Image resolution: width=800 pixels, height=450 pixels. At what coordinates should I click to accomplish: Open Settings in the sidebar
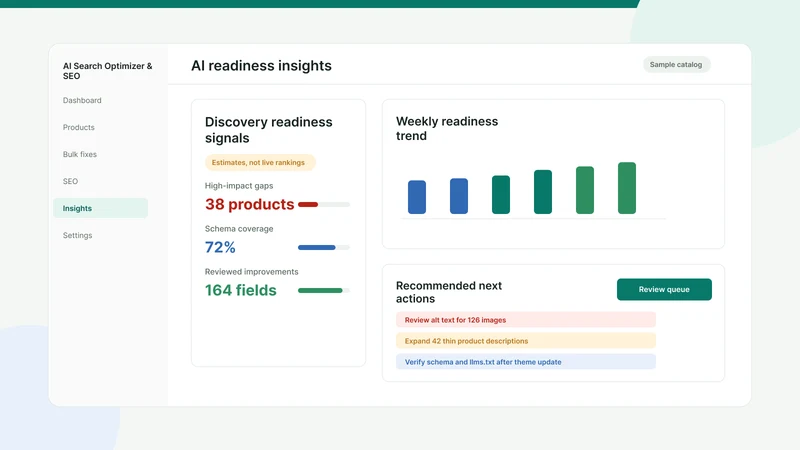(78, 236)
